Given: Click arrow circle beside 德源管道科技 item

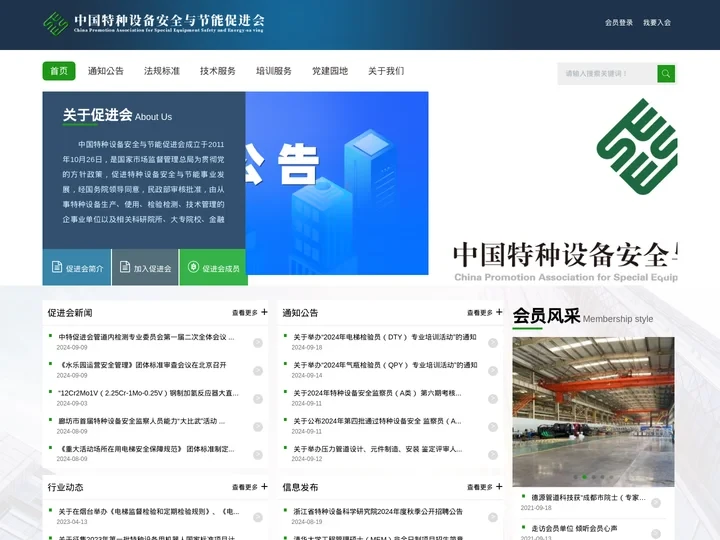Looking at the screenshot, I should click(x=656, y=503).
